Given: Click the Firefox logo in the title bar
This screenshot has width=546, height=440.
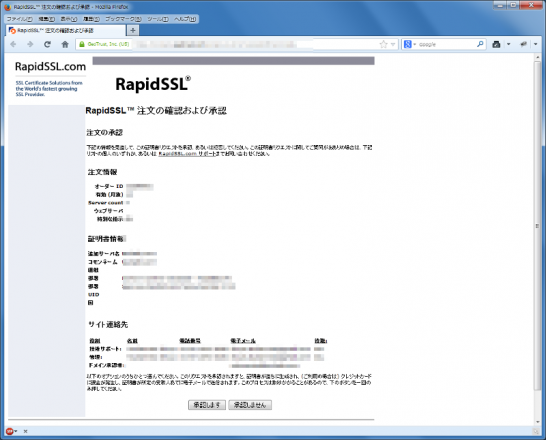Looking at the screenshot, I should (8, 7).
